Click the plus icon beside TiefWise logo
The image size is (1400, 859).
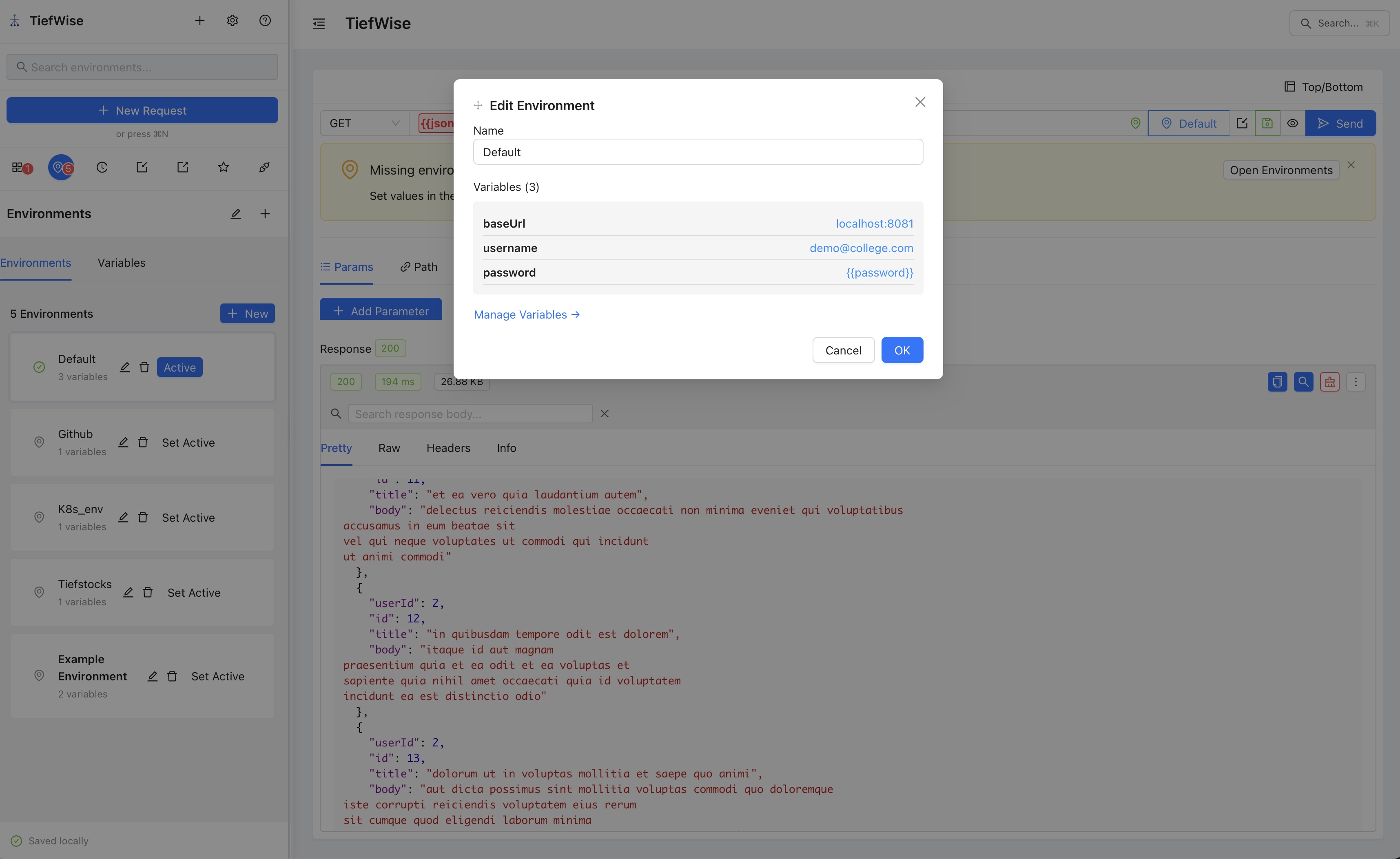(x=199, y=21)
